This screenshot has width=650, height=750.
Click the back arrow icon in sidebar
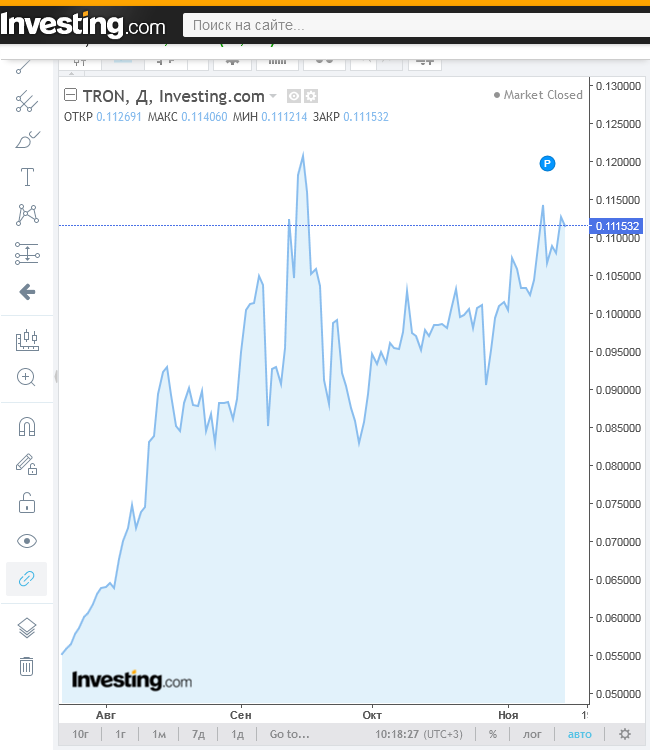(27, 292)
